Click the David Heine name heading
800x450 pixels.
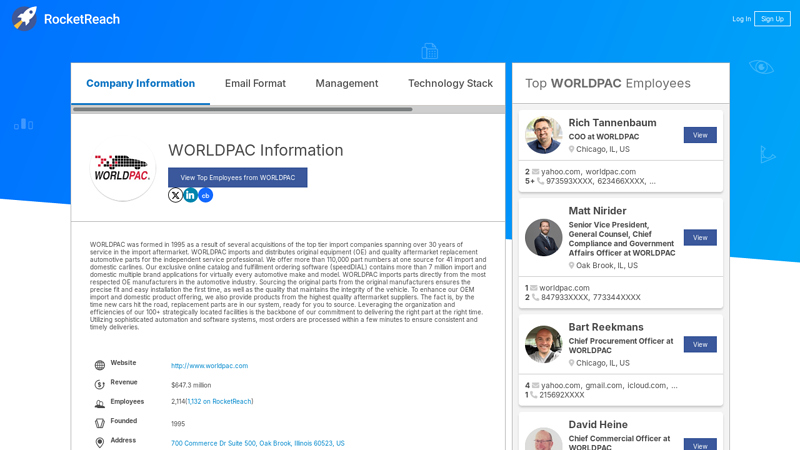598,425
